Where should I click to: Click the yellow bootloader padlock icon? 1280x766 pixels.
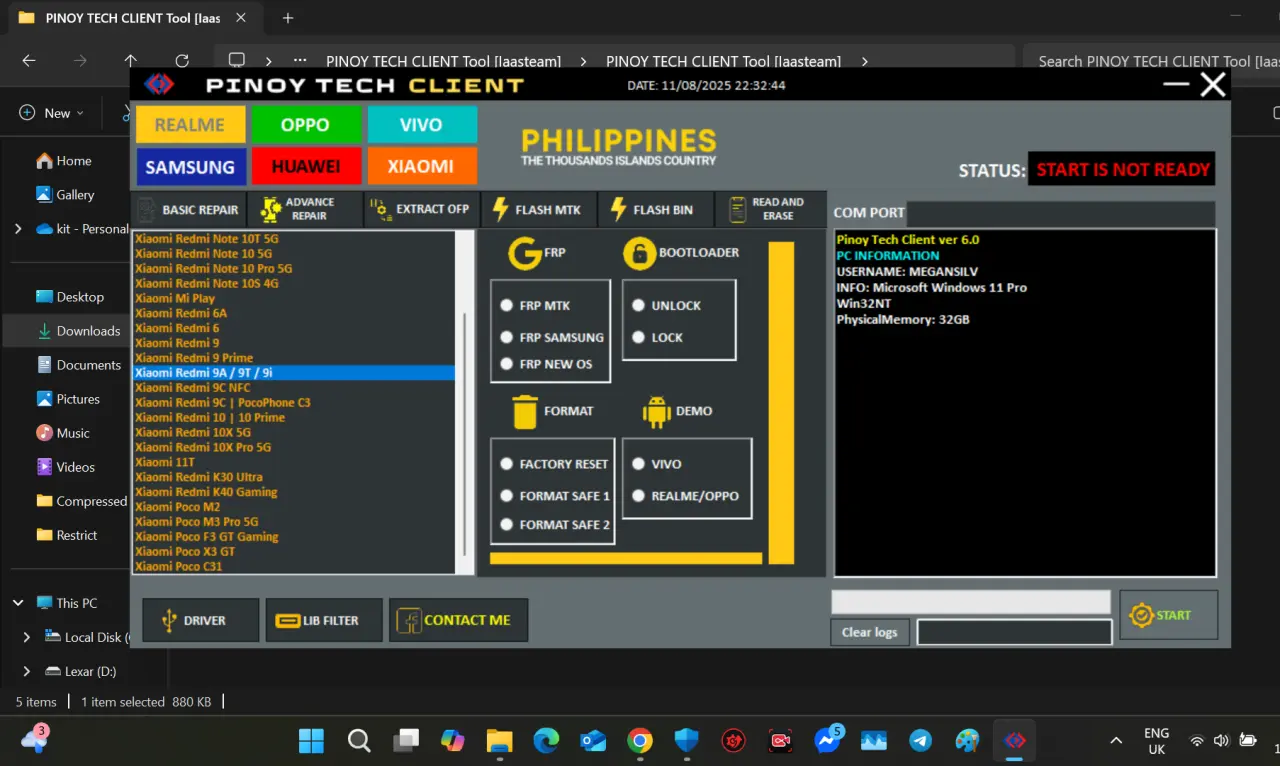coord(639,253)
